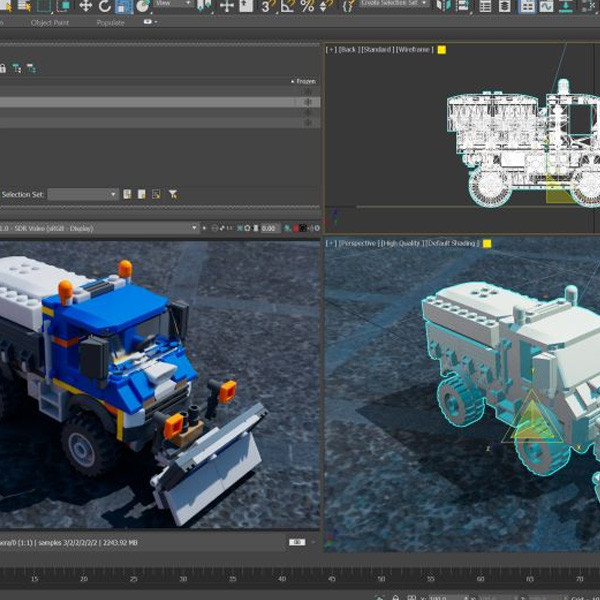Toggle frozen snowflake on the fourth explorer row

pyautogui.click(x=308, y=123)
